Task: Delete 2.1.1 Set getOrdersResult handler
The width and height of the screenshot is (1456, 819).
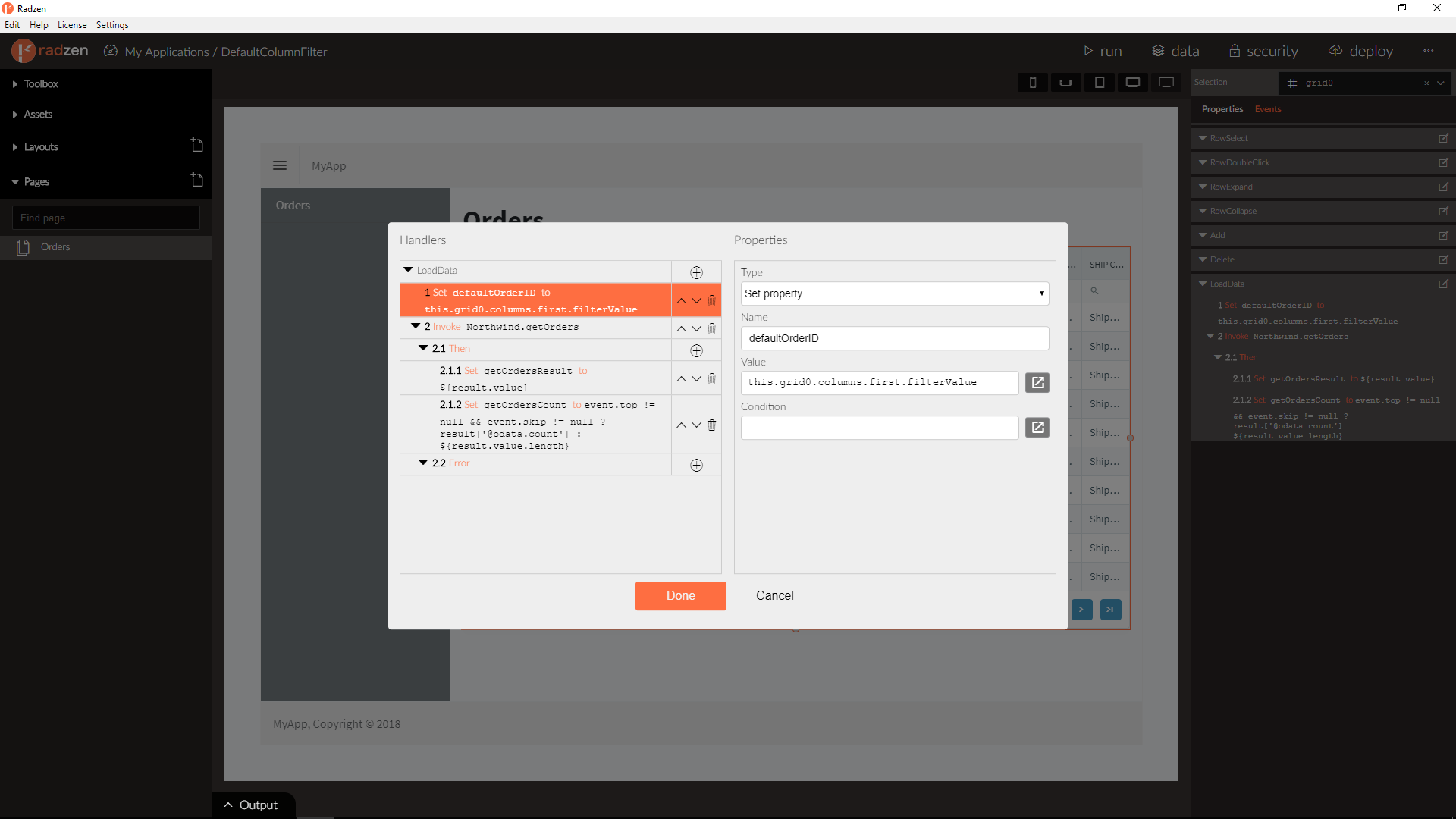Action: [x=711, y=378]
